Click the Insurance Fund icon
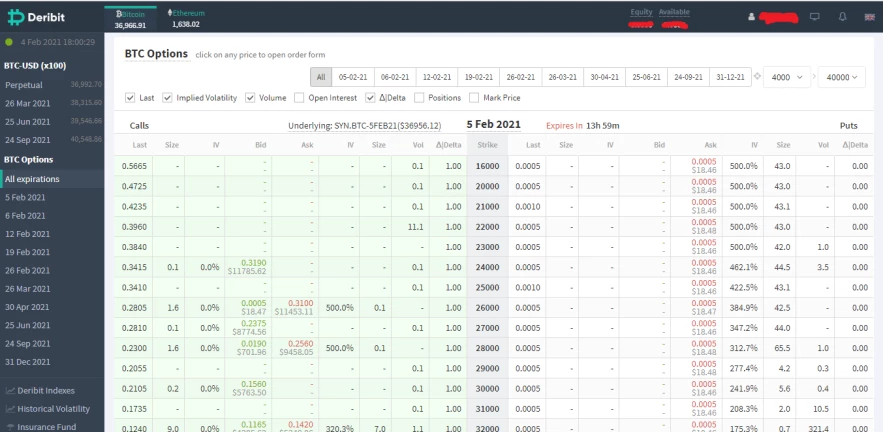This screenshot has width=883, height=432. [x=10, y=427]
